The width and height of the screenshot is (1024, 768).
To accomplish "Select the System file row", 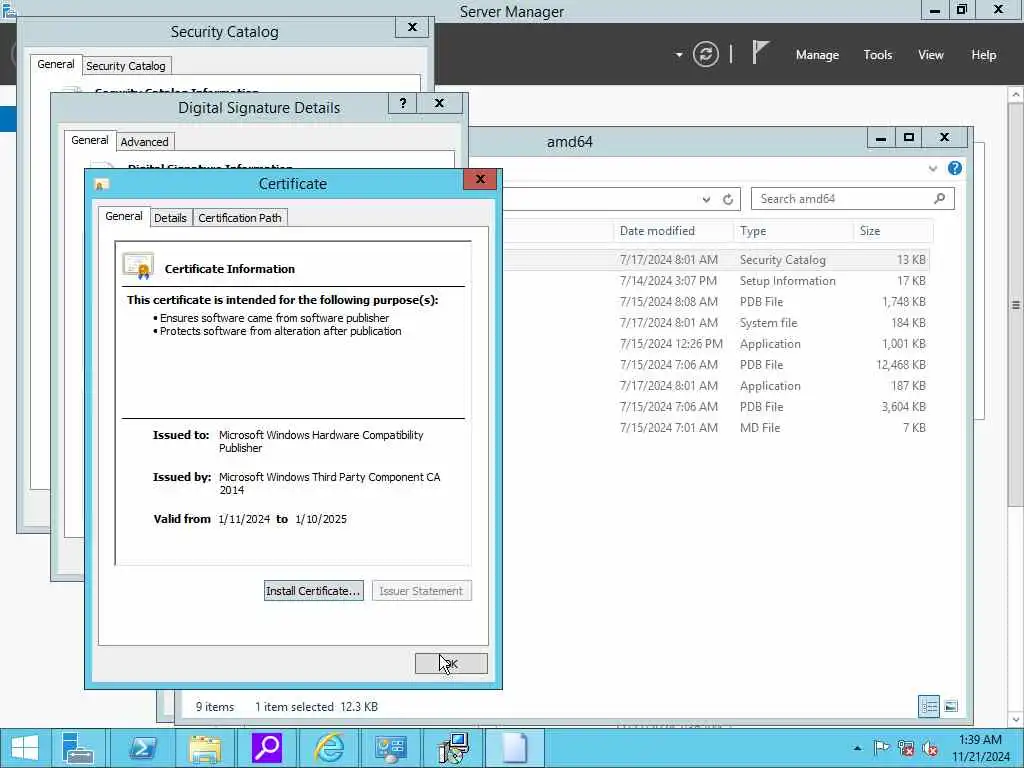I will tap(715, 323).
